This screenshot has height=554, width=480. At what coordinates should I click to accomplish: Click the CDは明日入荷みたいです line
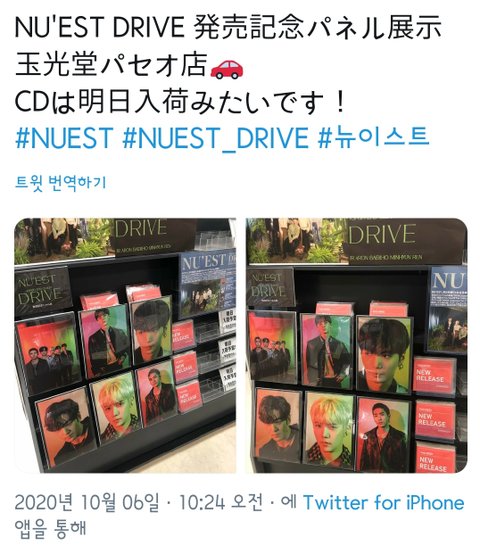tap(179, 102)
